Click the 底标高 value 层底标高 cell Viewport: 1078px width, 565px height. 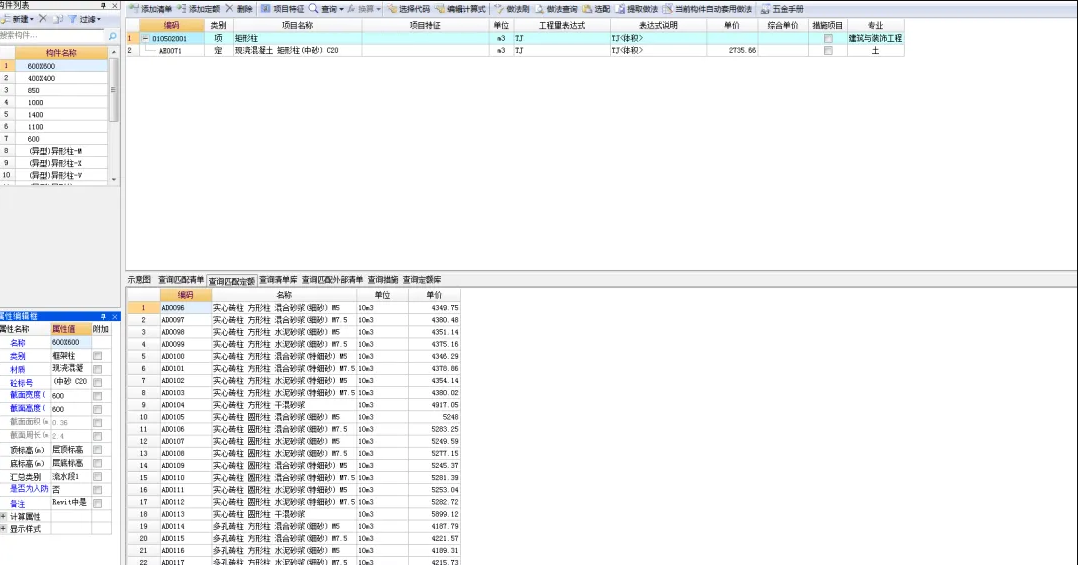click(x=71, y=463)
